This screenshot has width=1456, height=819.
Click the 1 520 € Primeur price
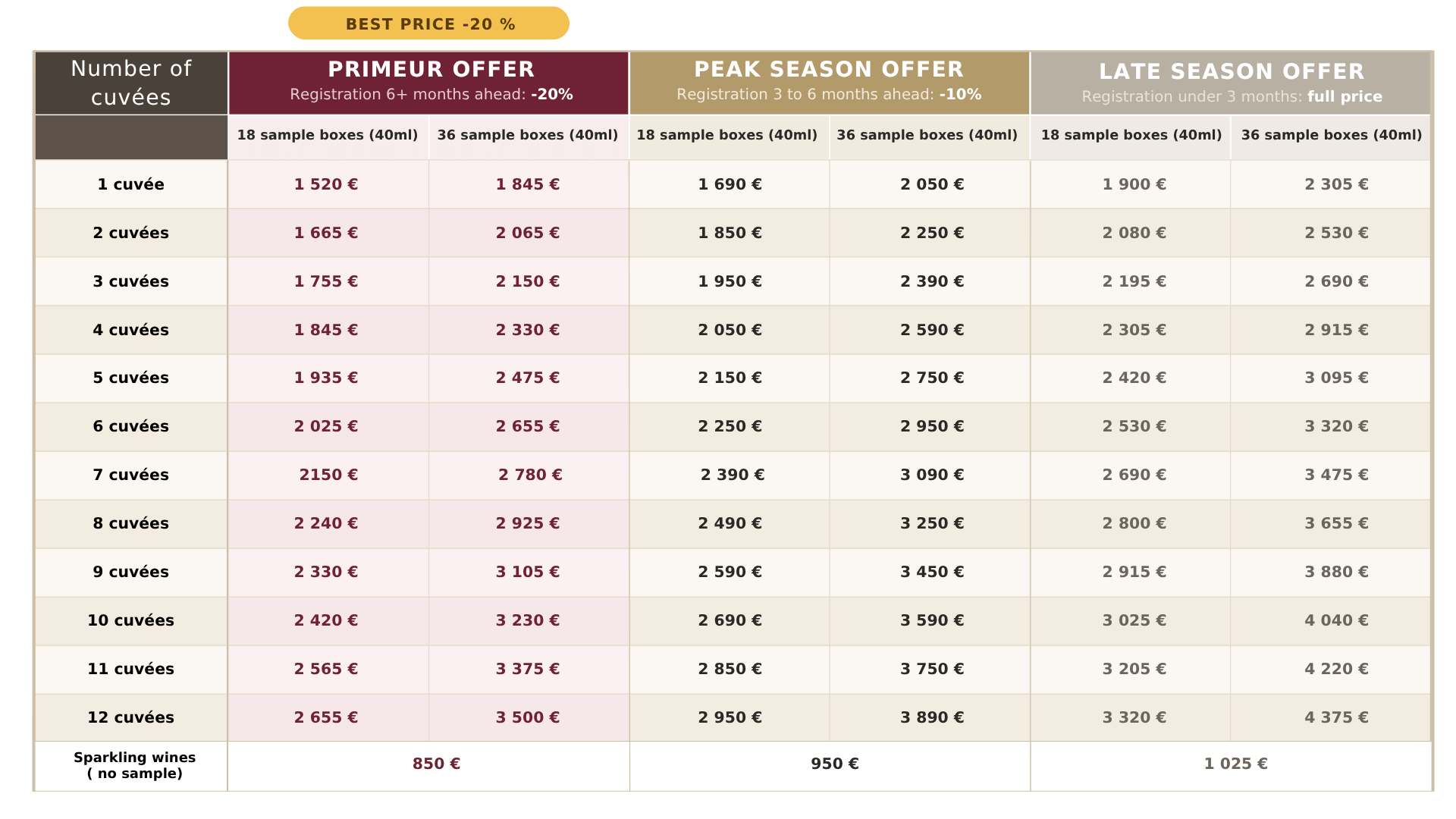pos(326,184)
